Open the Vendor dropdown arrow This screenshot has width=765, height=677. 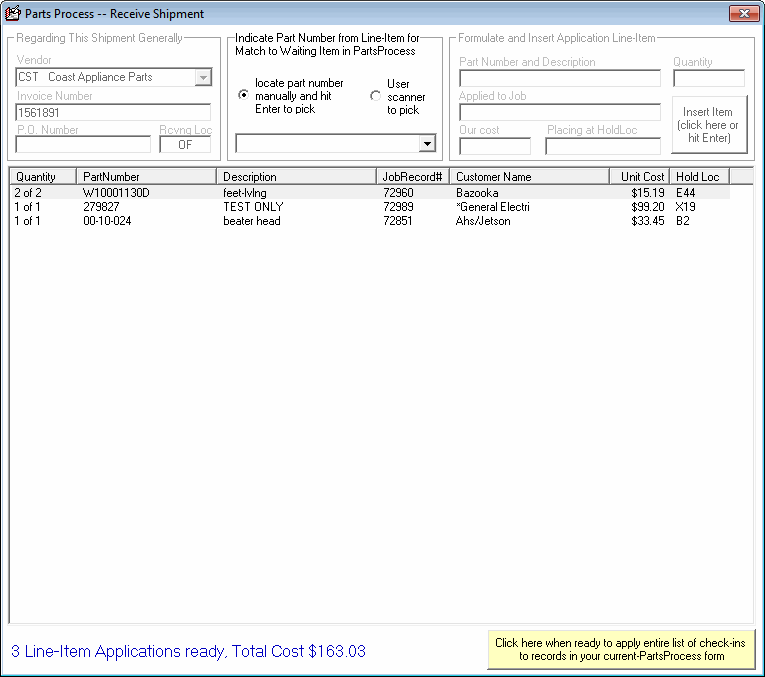[x=204, y=77]
